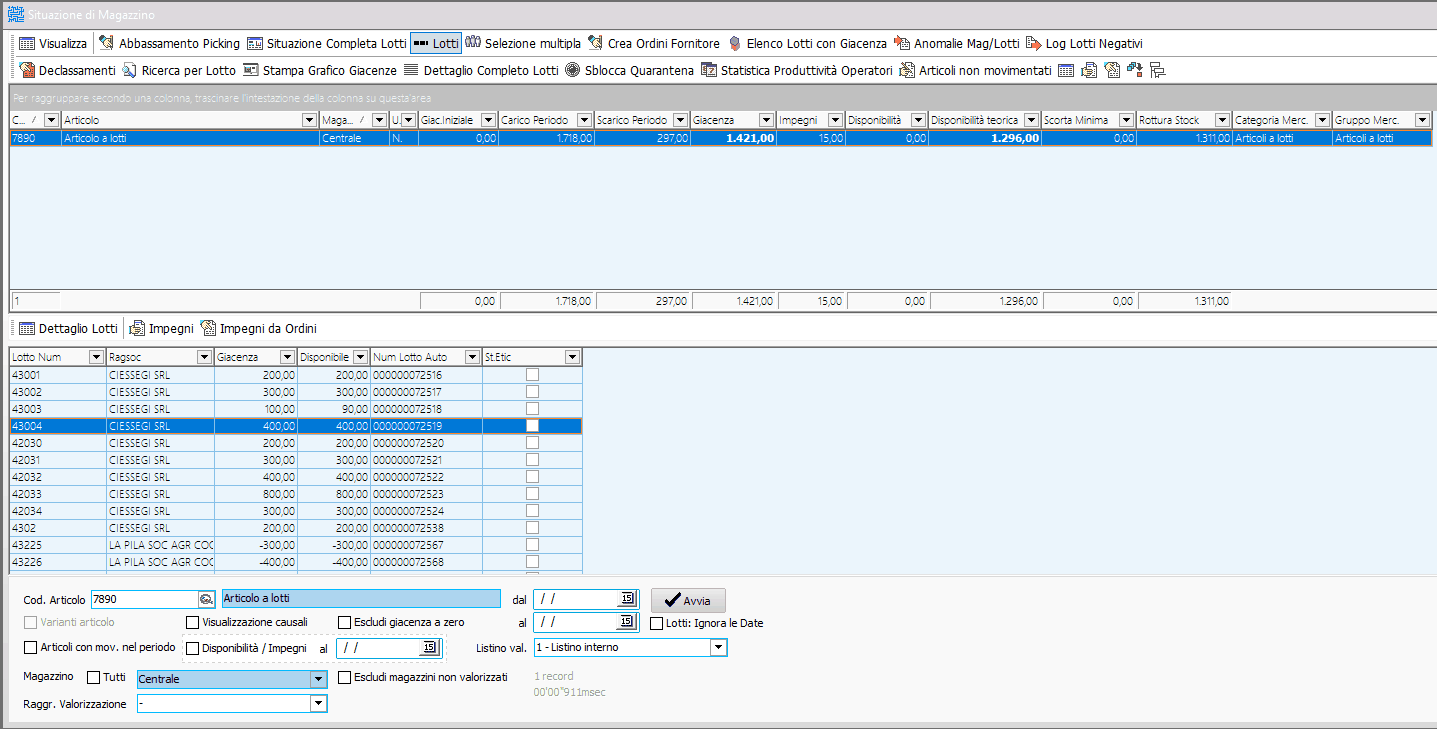
Task: Toggle the Lotti toolbar button
Action: [436, 44]
